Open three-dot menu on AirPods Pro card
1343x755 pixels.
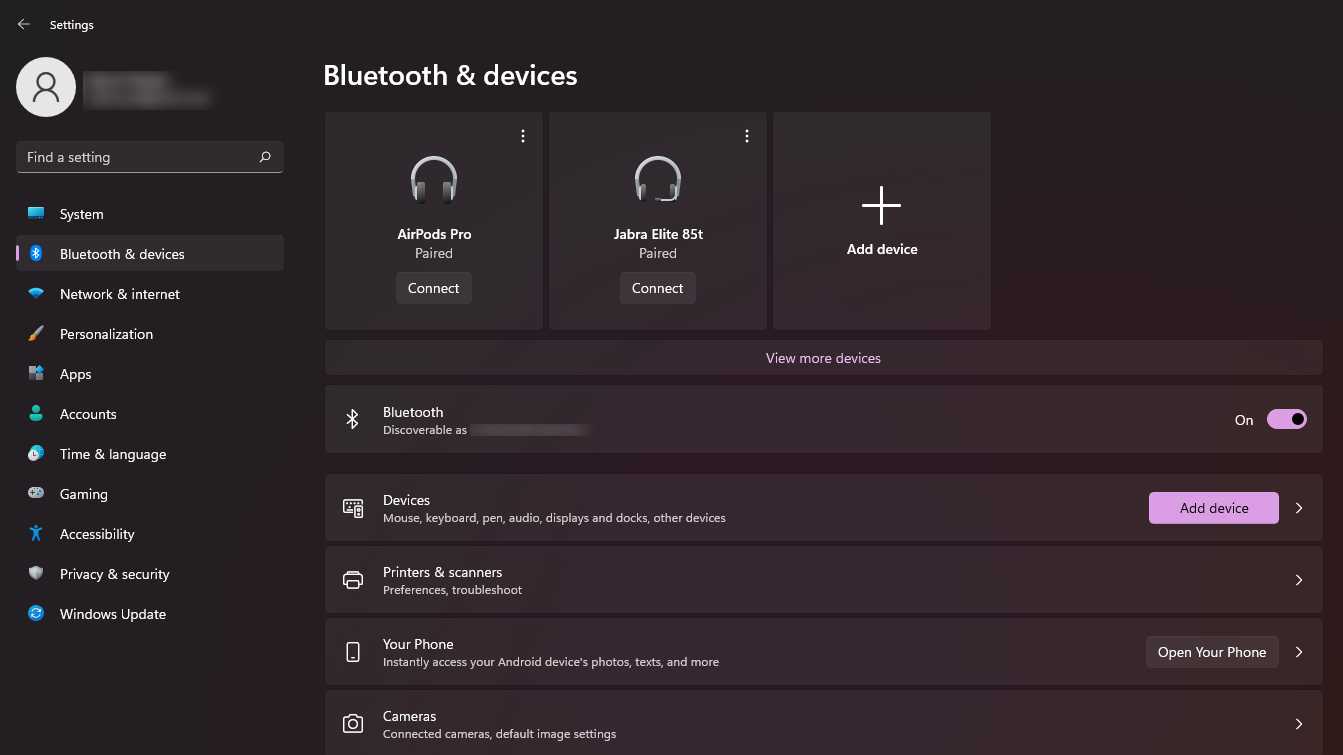coord(523,136)
